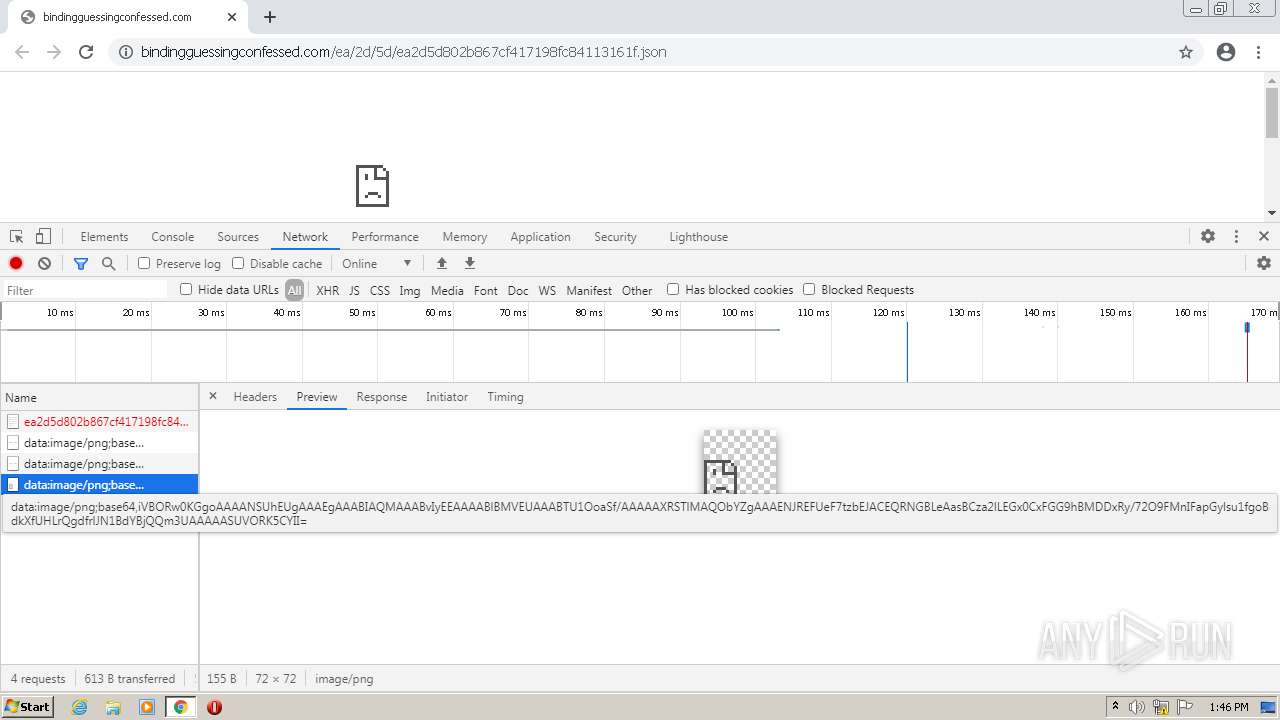Open the Security tab
This screenshot has width=1280, height=720.
pos(615,237)
